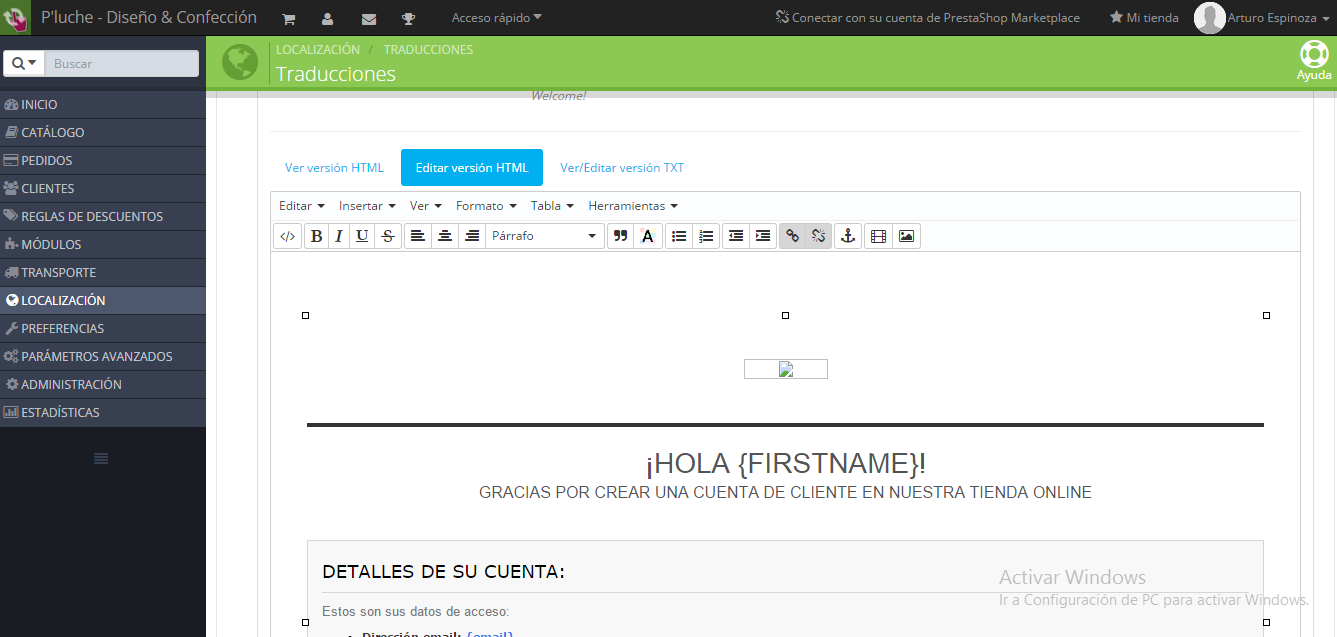1337x637 pixels.
Task: Open ESTADÍSTICAS in the sidebar
Action: [103, 412]
